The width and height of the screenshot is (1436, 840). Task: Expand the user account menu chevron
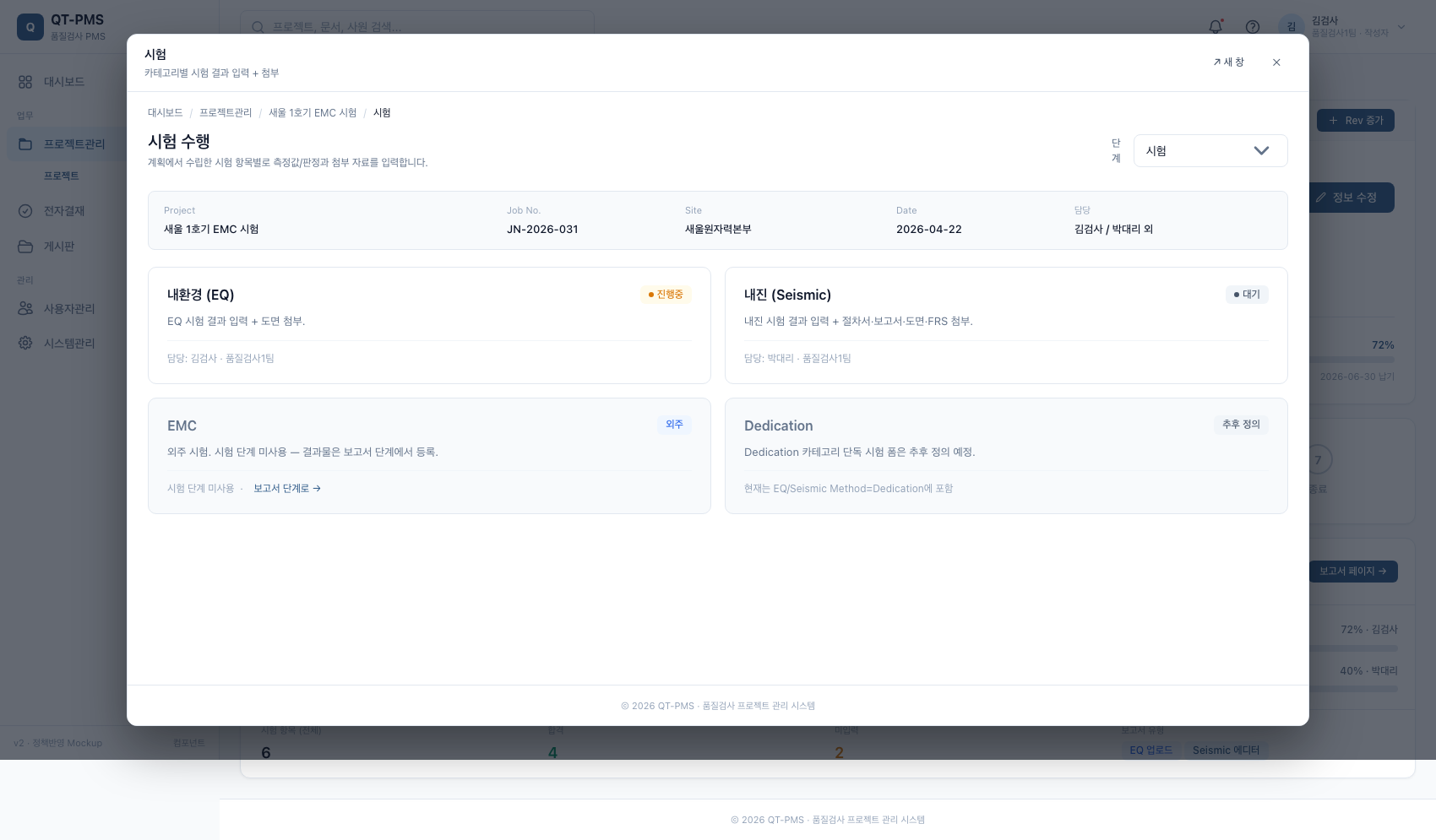pyautogui.click(x=1401, y=27)
